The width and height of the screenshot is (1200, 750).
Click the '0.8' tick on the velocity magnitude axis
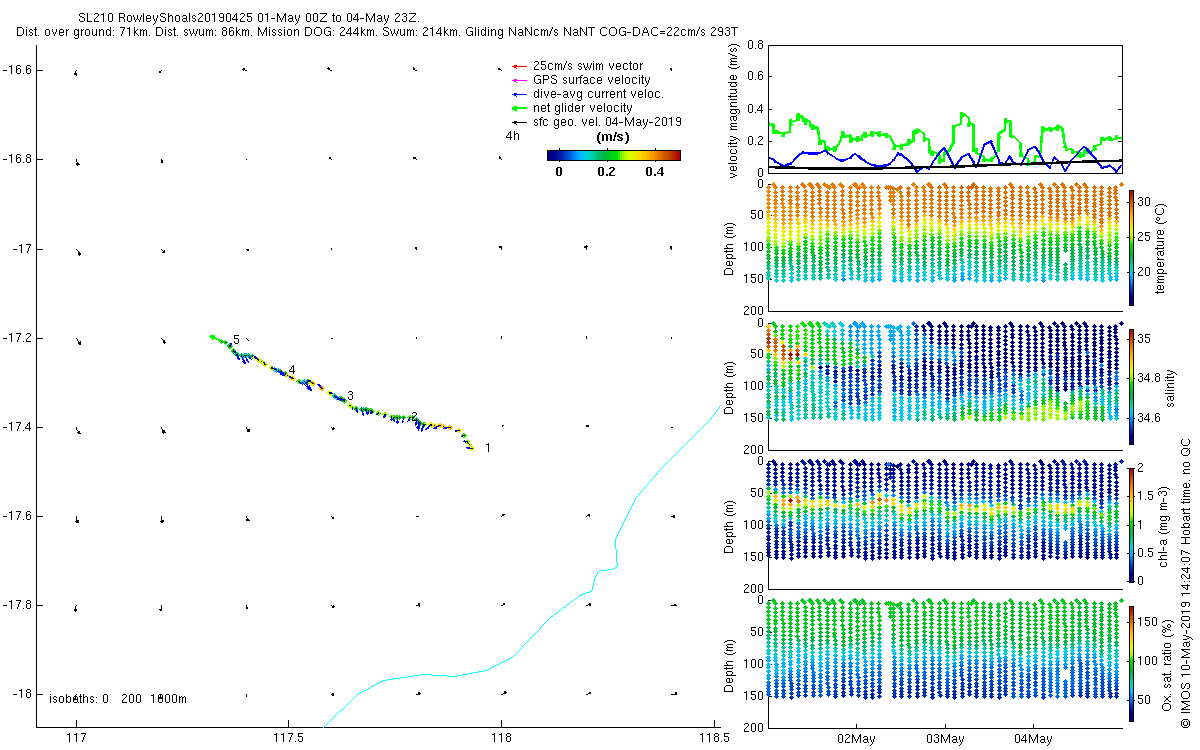point(754,45)
